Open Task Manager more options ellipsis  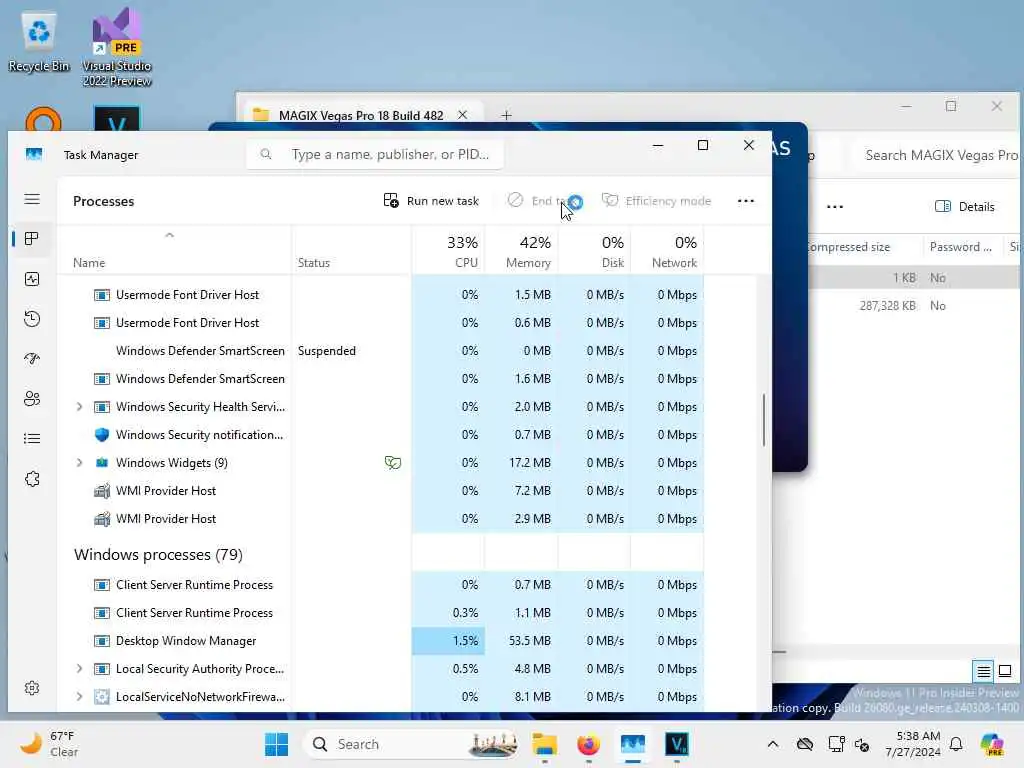(x=746, y=200)
